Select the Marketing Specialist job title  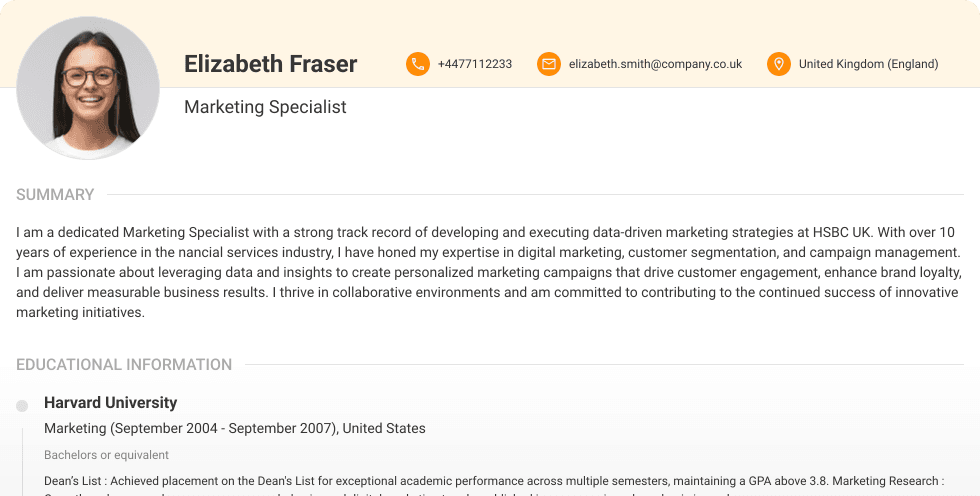tap(265, 107)
